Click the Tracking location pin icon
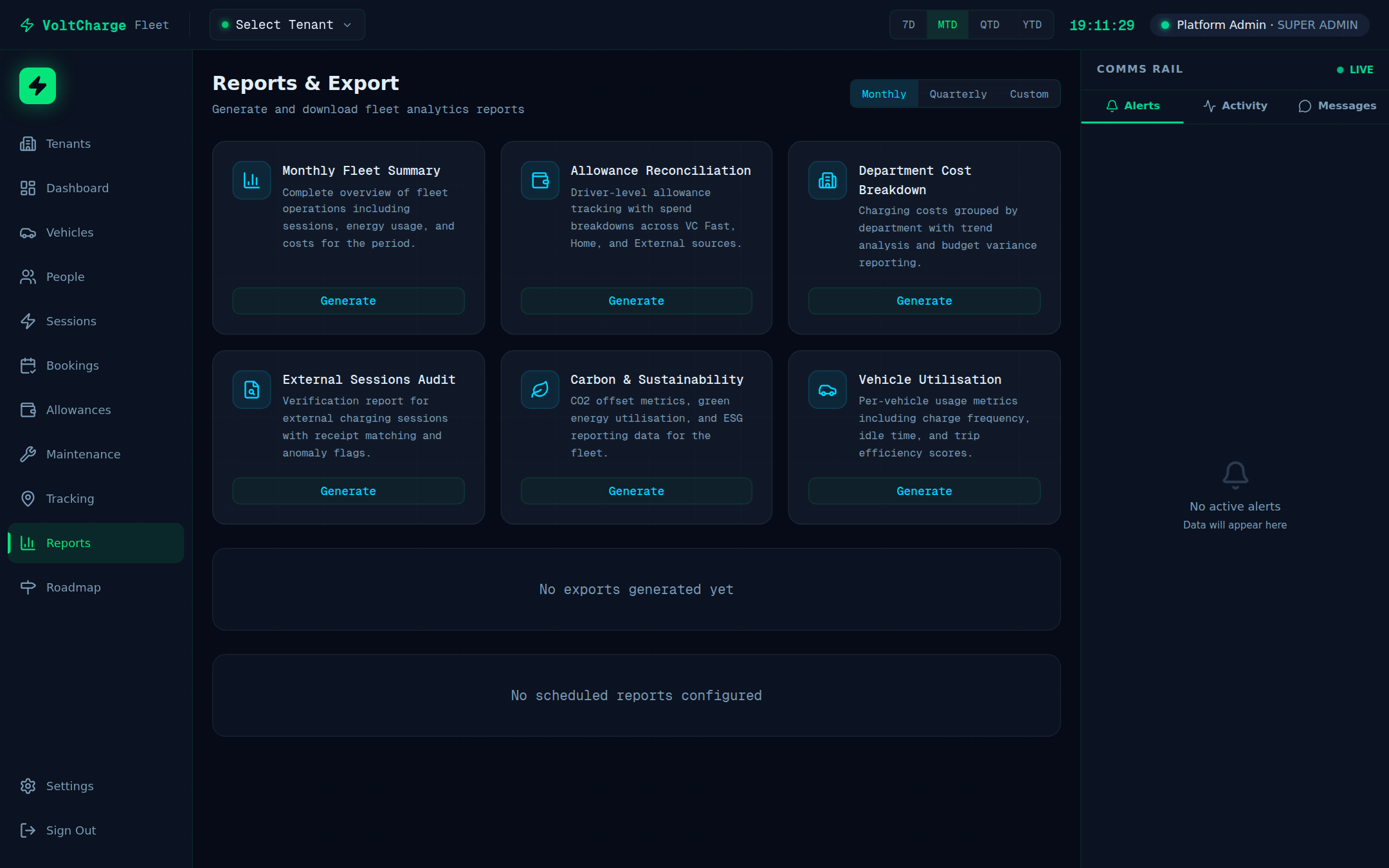This screenshot has width=1389, height=868. 28,498
